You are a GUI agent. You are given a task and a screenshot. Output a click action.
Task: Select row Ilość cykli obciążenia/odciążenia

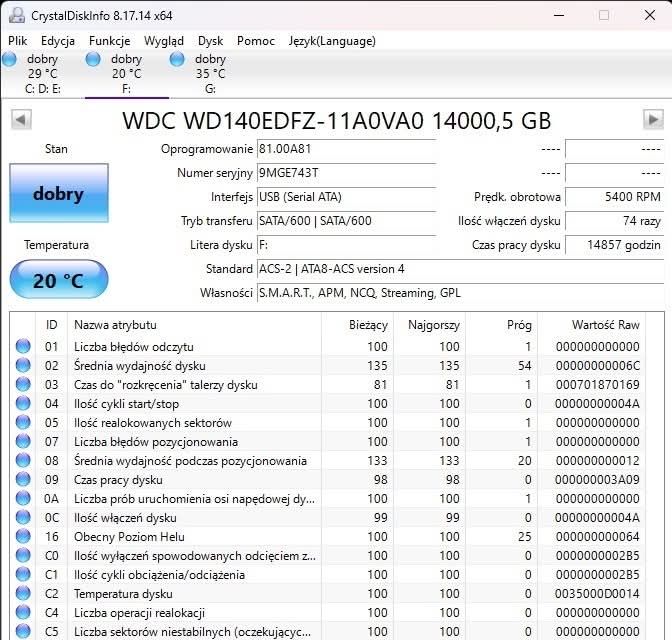pyautogui.click(x=328, y=574)
